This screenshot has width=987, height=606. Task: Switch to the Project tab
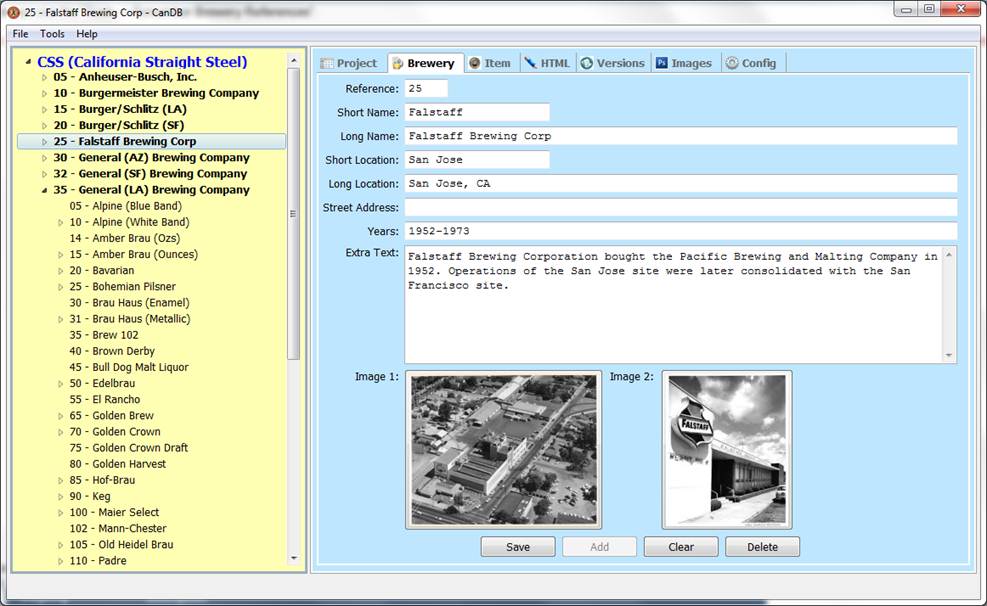click(349, 63)
